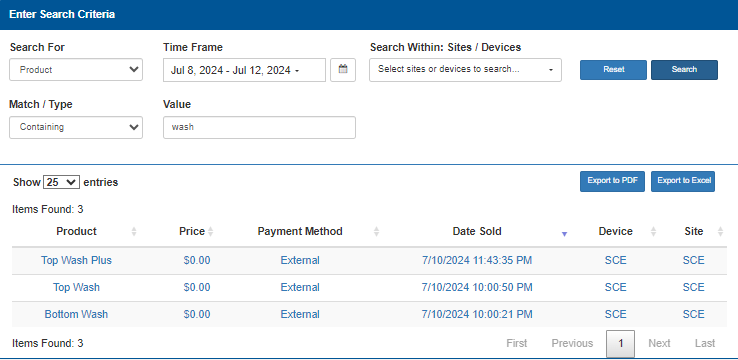Open the Bottom Wash product
Screen dimensions: 738x360
pyautogui.click(x=76, y=314)
